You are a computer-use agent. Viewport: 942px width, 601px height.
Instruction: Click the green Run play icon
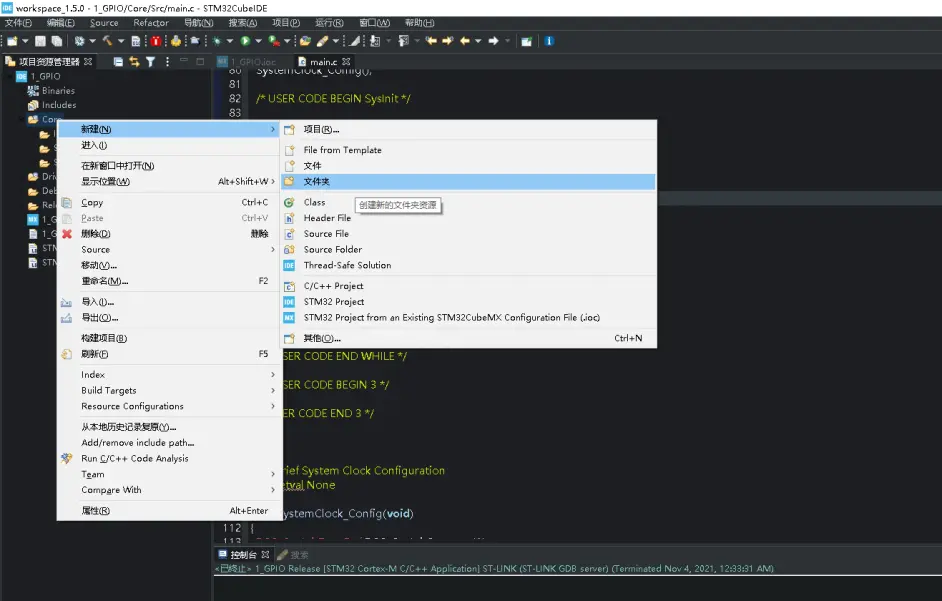[x=245, y=41]
